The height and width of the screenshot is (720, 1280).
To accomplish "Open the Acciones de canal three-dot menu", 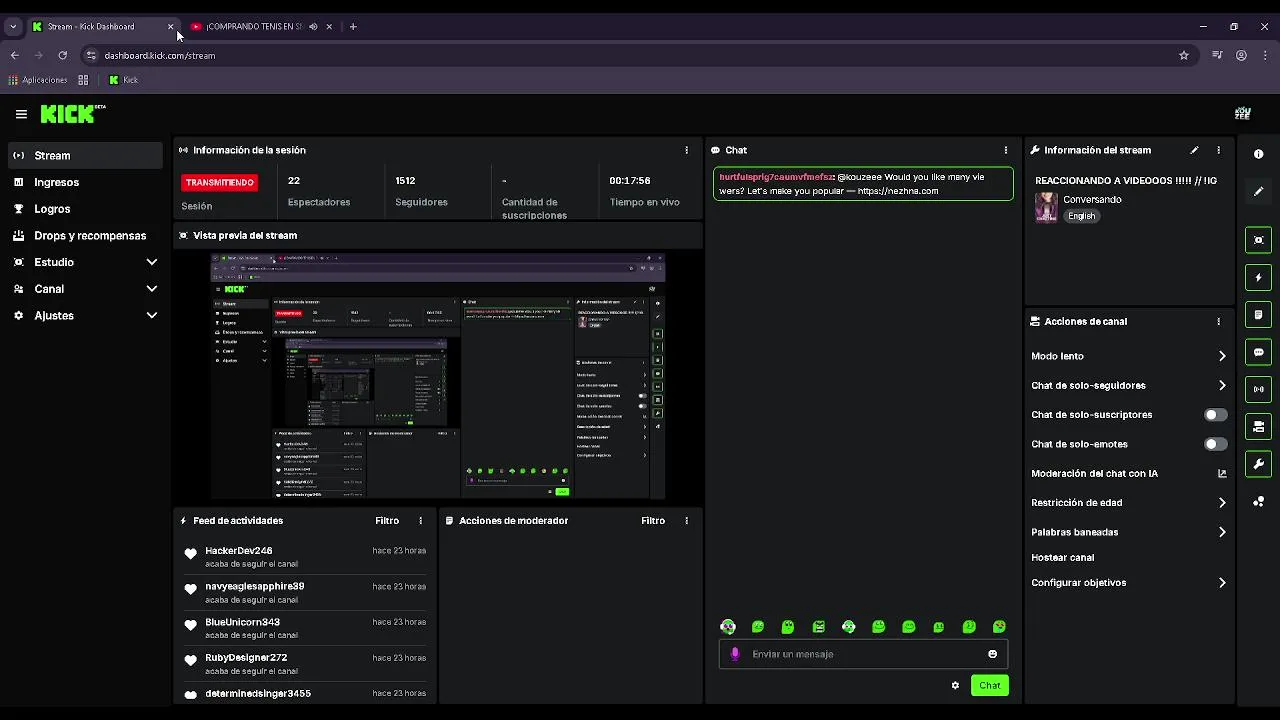I will [1218, 322].
